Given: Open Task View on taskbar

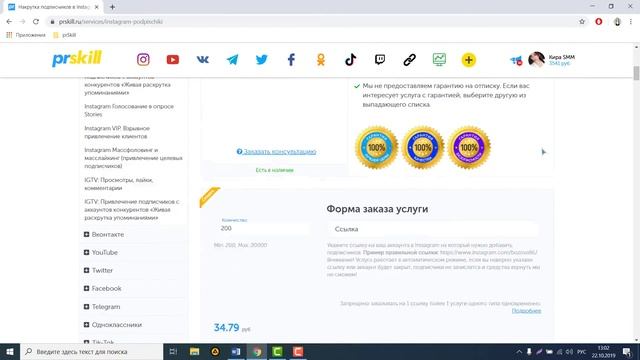Looking at the screenshot, I should click(173, 351).
